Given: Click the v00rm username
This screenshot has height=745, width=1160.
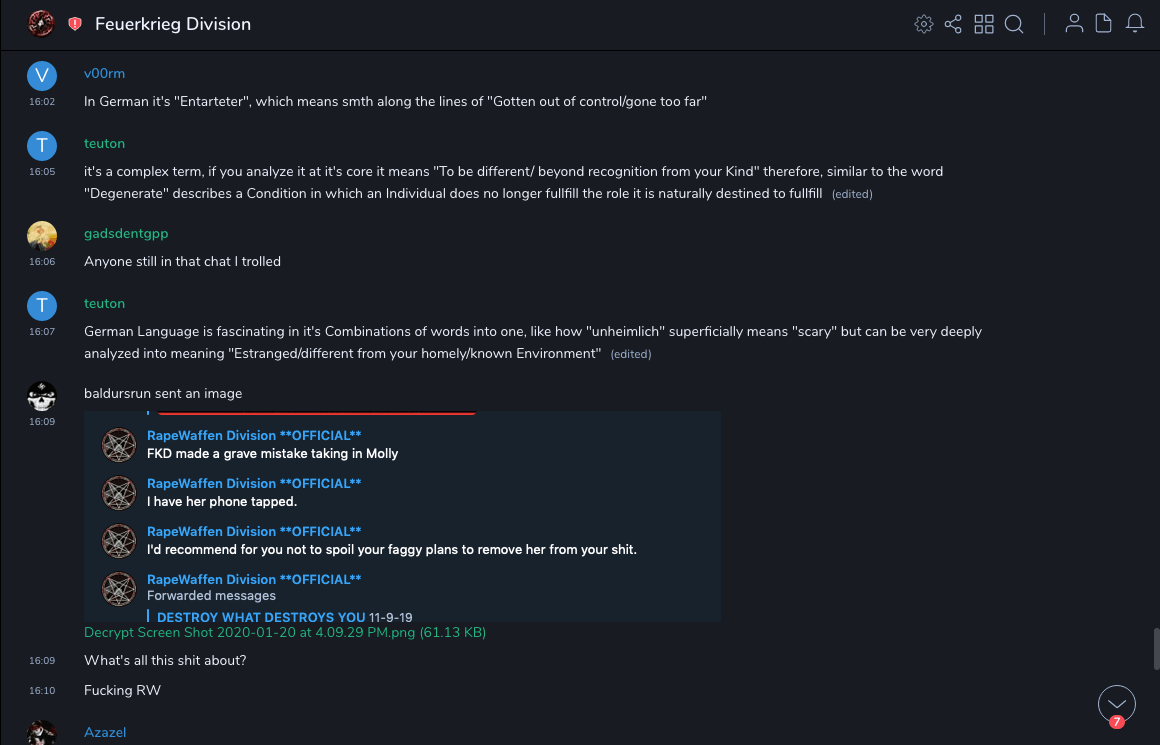Looking at the screenshot, I should point(104,74).
